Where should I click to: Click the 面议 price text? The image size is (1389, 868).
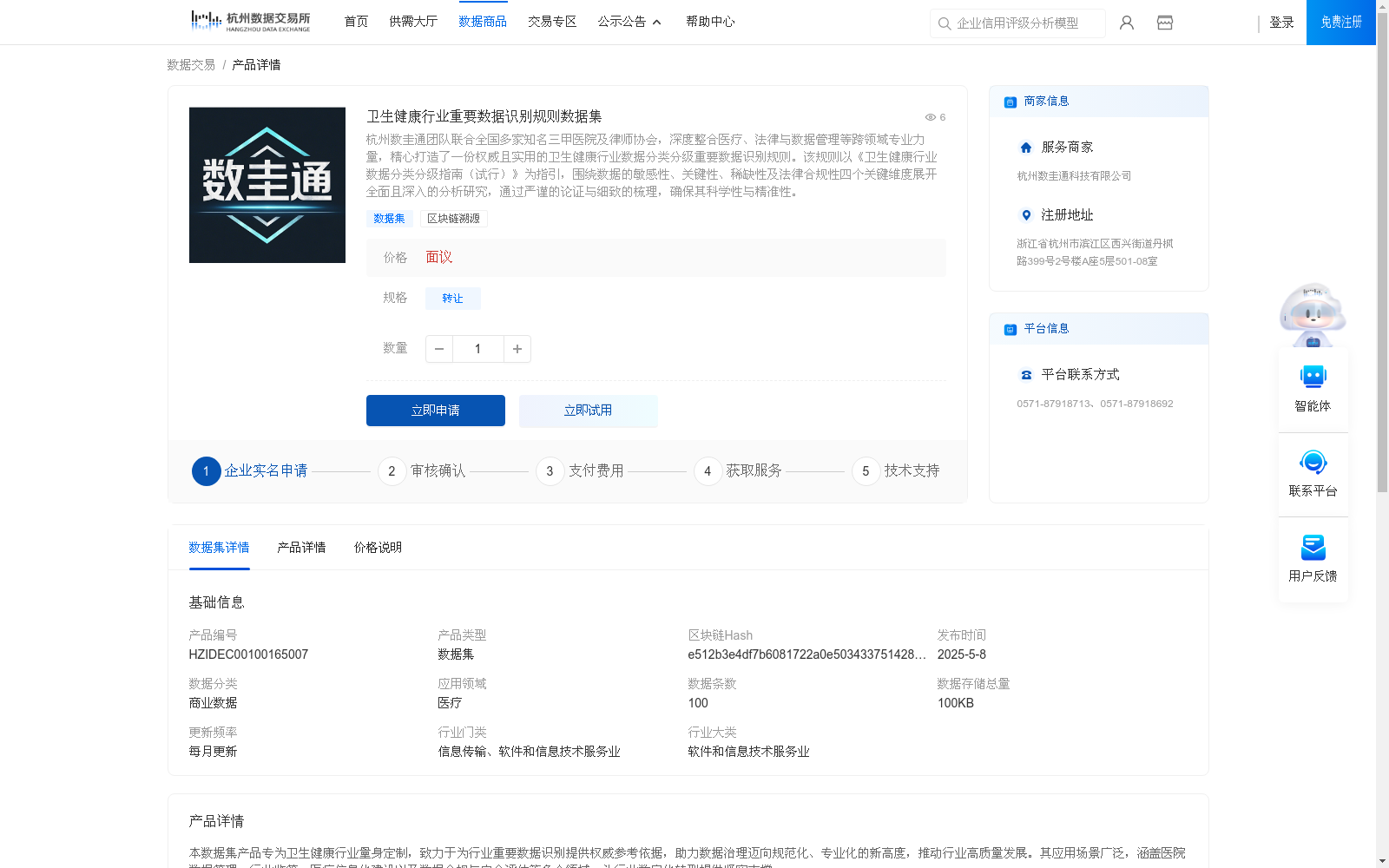coord(439,258)
